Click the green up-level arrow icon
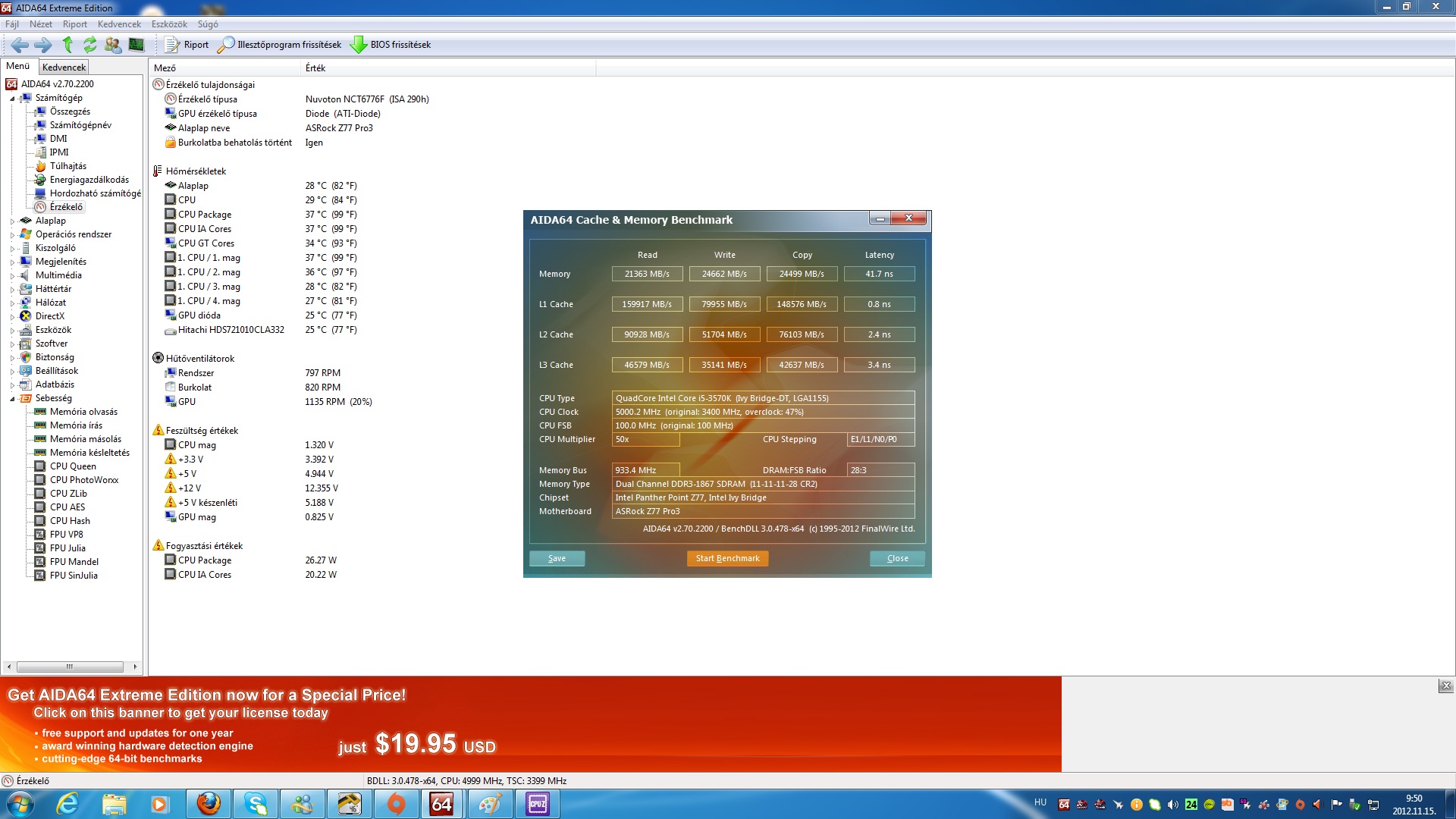1456x819 pixels. [67, 45]
